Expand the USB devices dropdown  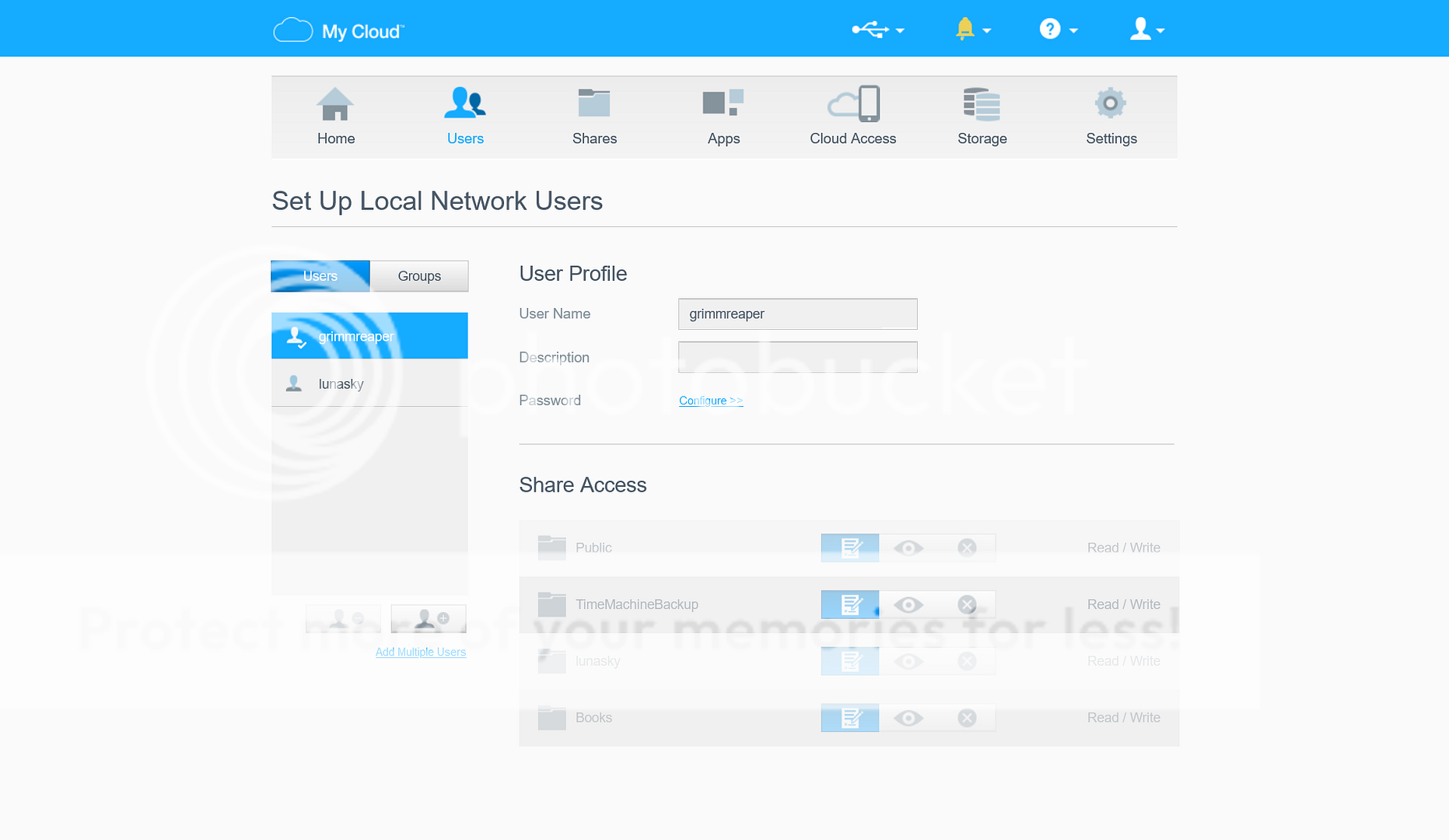(877, 30)
